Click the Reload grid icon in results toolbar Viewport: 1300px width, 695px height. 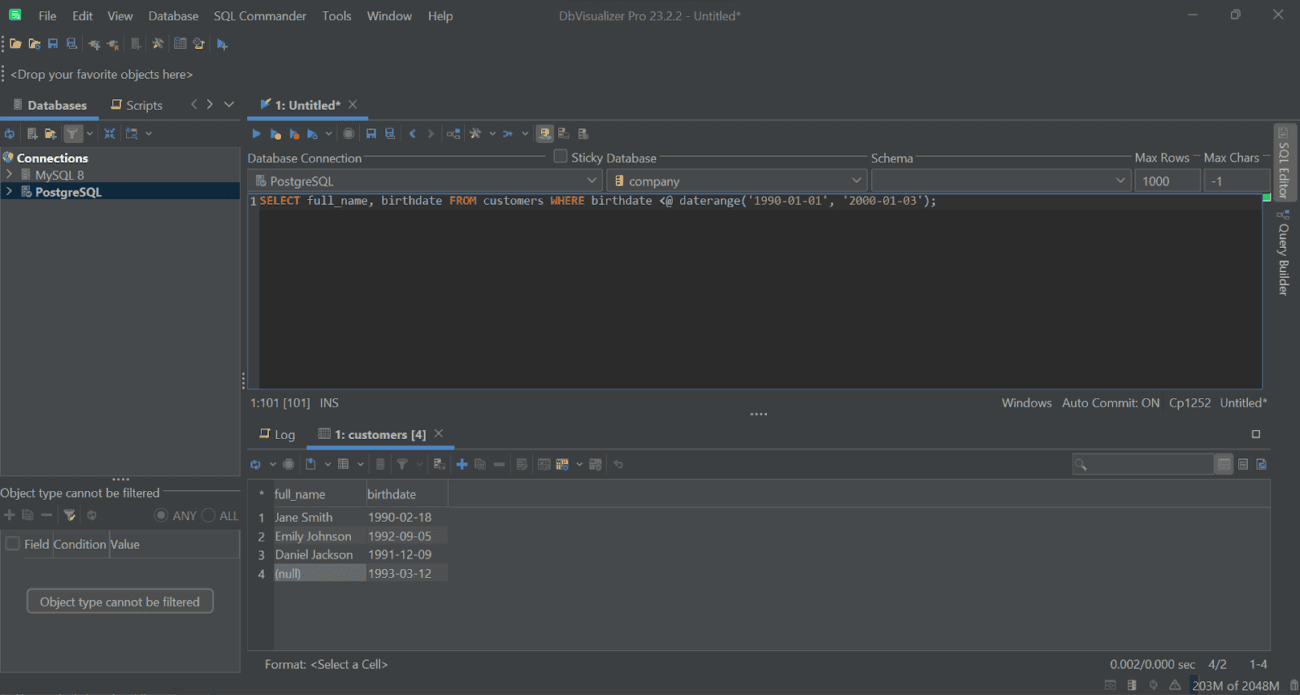pyautogui.click(x=256, y=464)
